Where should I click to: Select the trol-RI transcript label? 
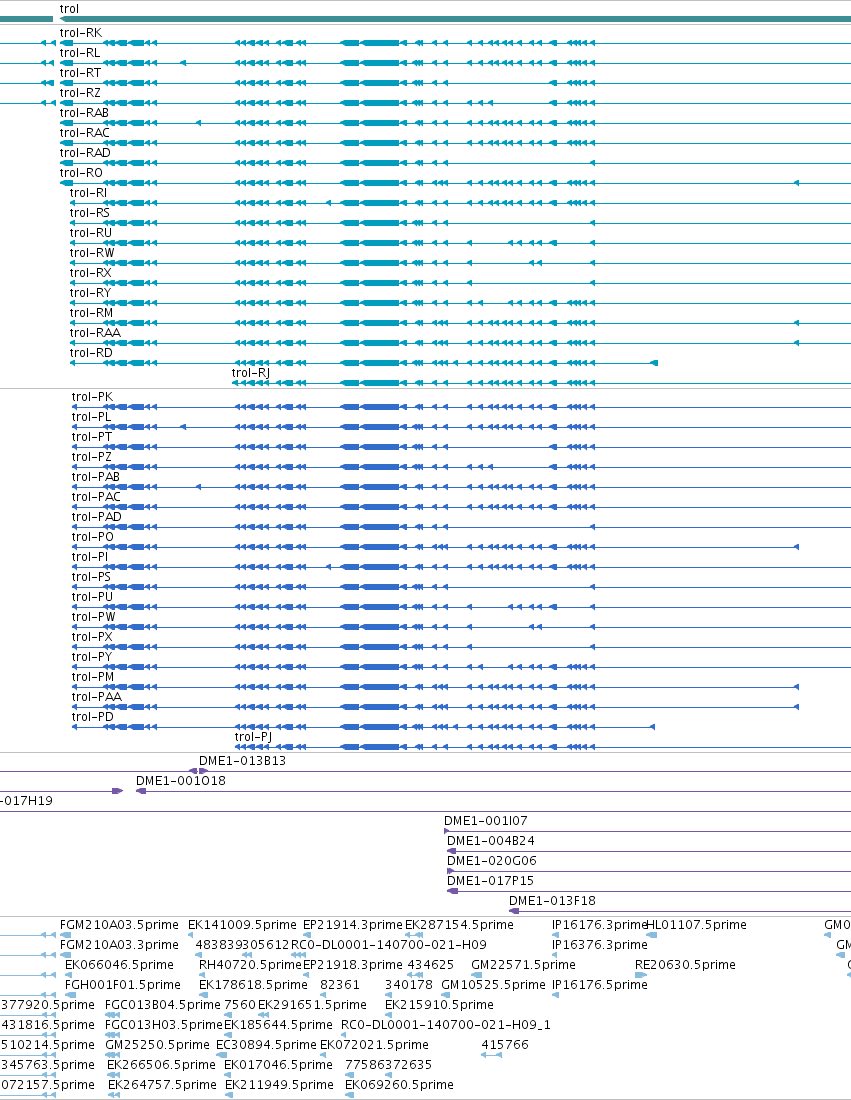click(88, 193)
